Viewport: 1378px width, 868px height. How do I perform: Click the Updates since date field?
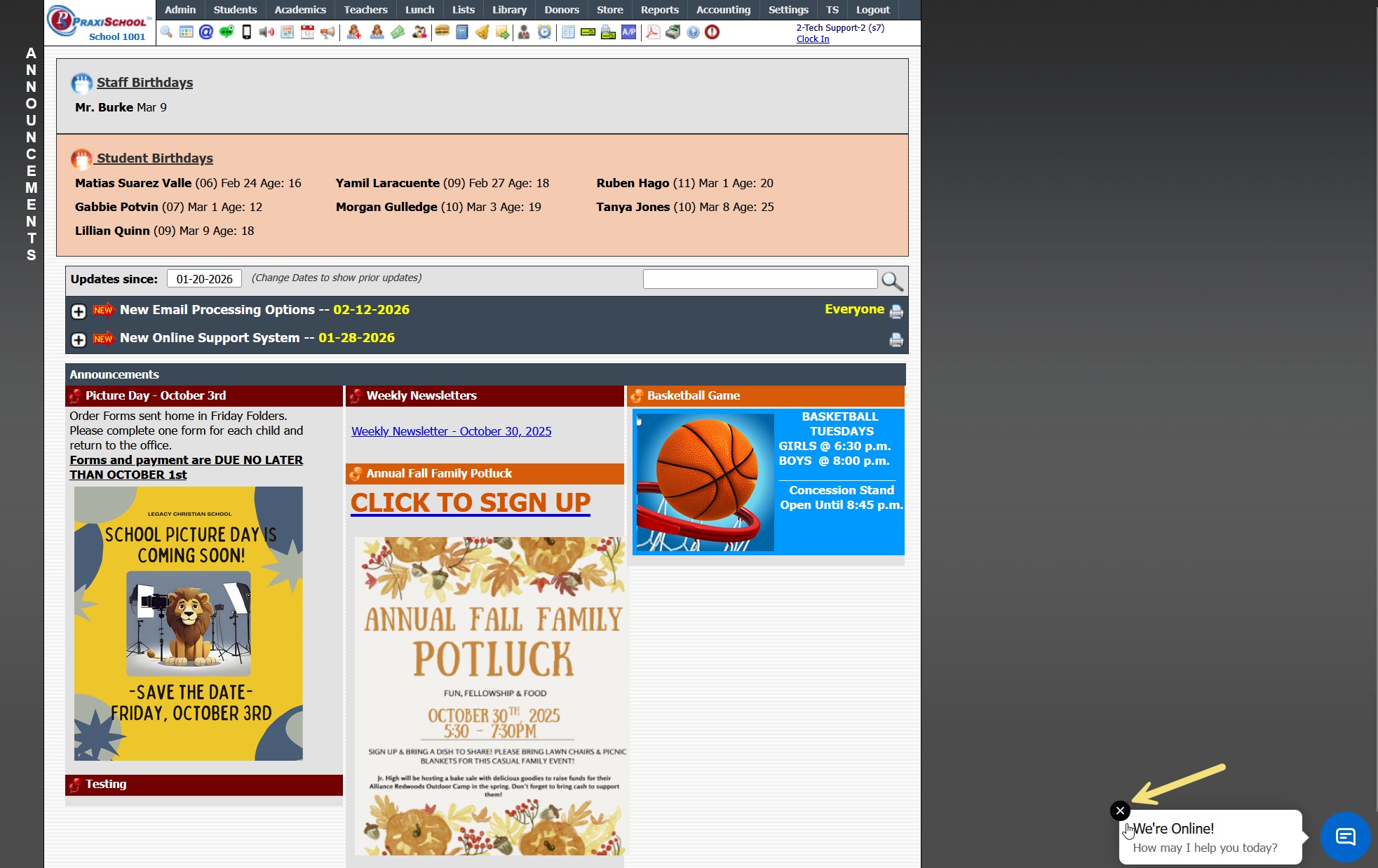(x=204, y=279)
